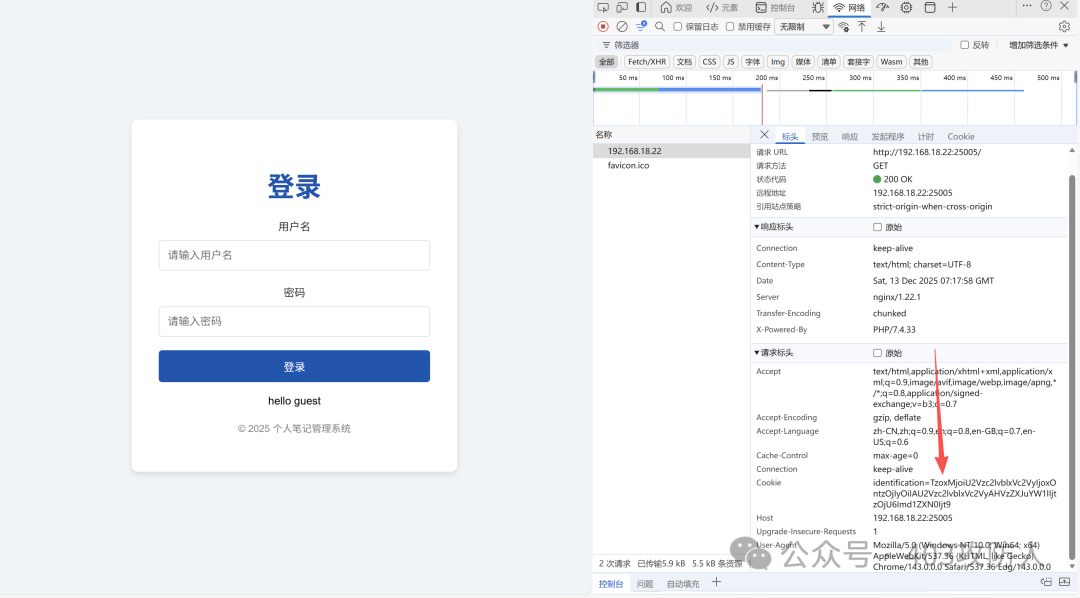Activate the inspect element picker icon
Image resolution: width=1080 pixels, height=598 pixels.
coord(603,8)
